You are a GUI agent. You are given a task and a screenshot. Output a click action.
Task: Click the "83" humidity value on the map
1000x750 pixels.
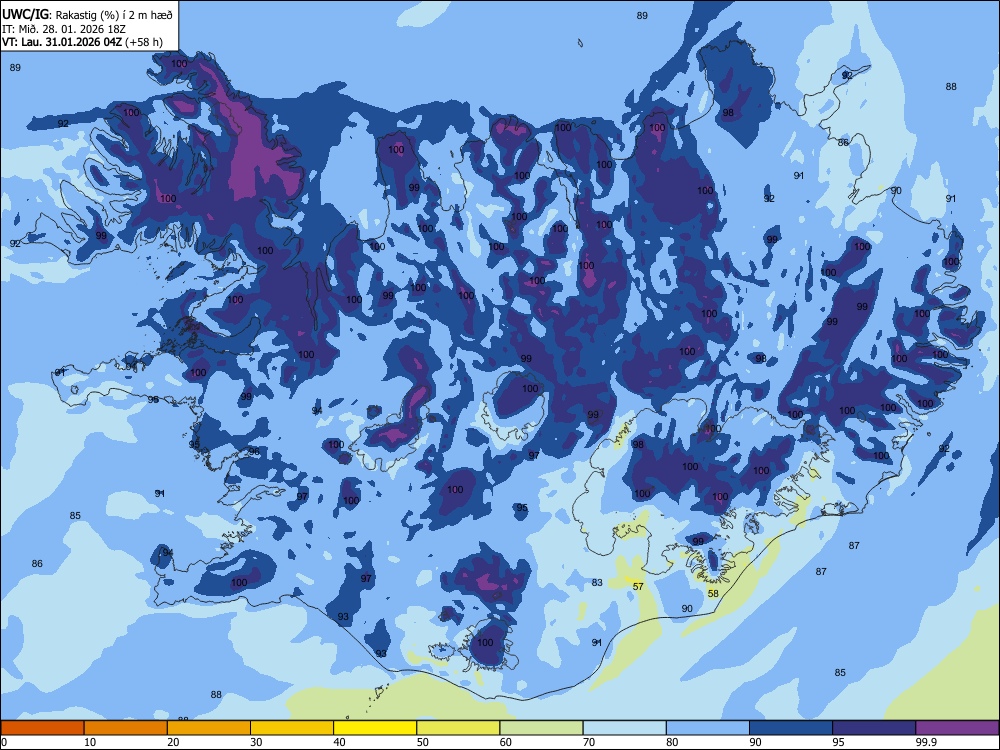(597, 582)
